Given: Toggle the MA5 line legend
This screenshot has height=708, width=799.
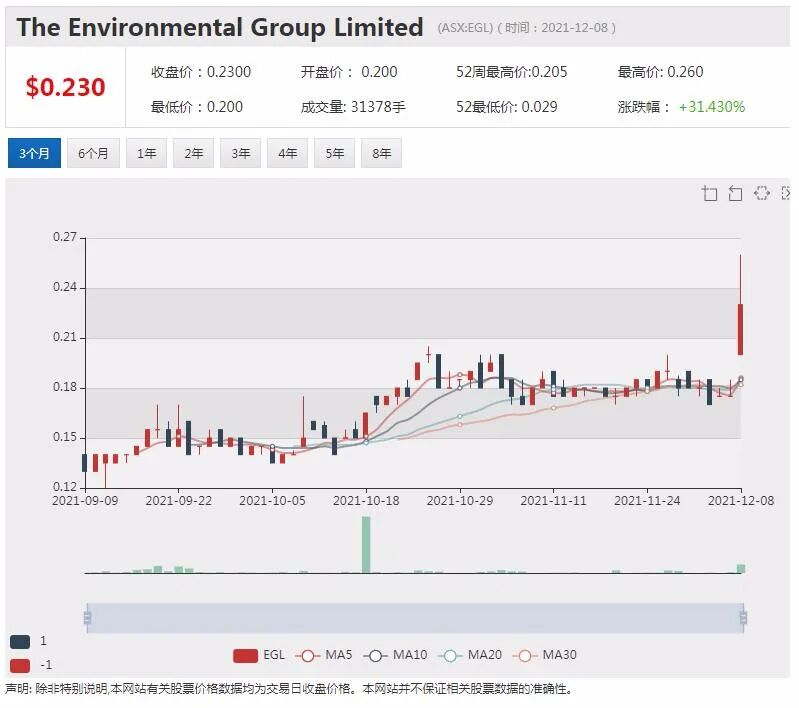Looking at the screenshot, I should tap(324, 655).
